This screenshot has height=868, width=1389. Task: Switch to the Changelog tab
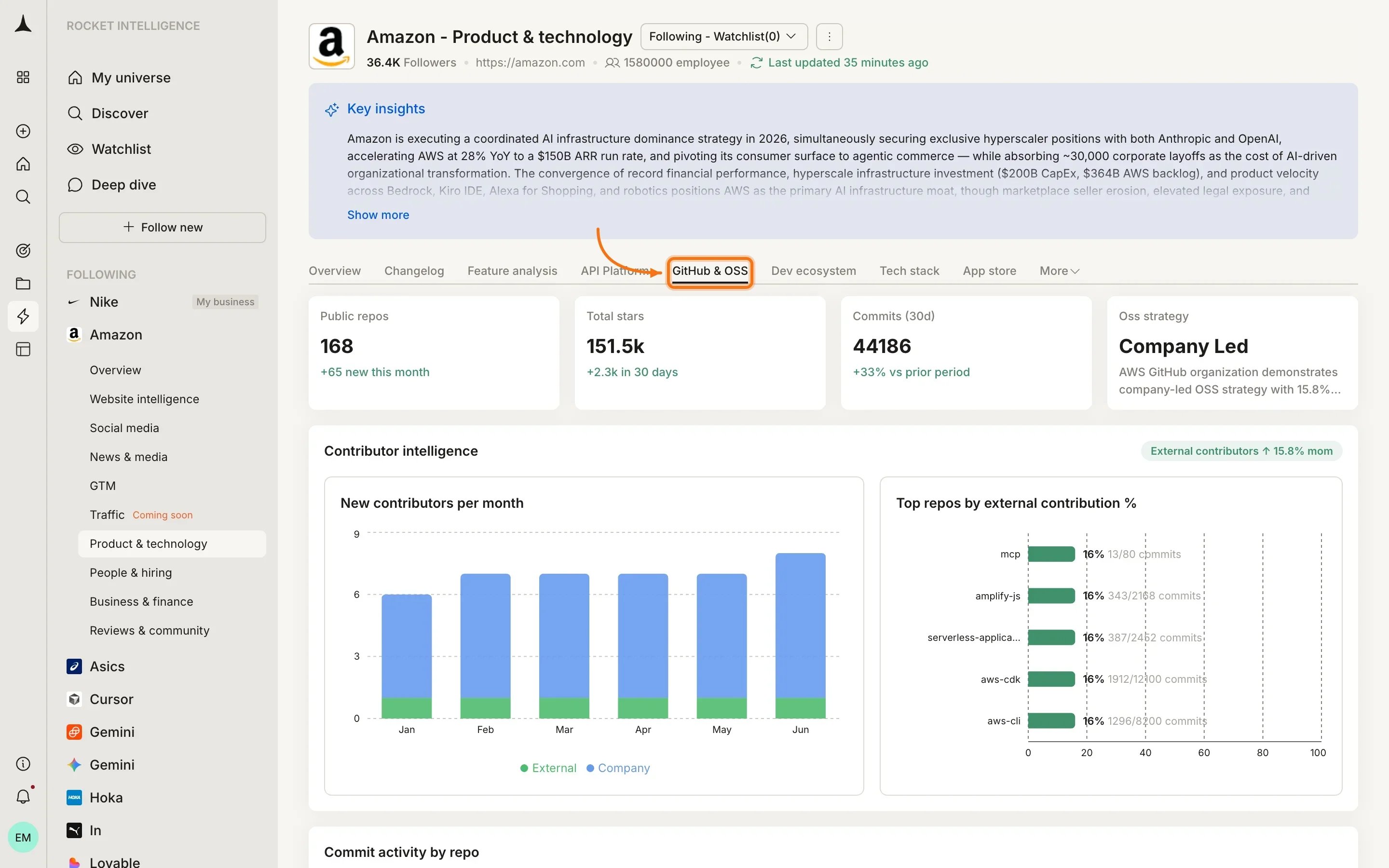[414, 271]
